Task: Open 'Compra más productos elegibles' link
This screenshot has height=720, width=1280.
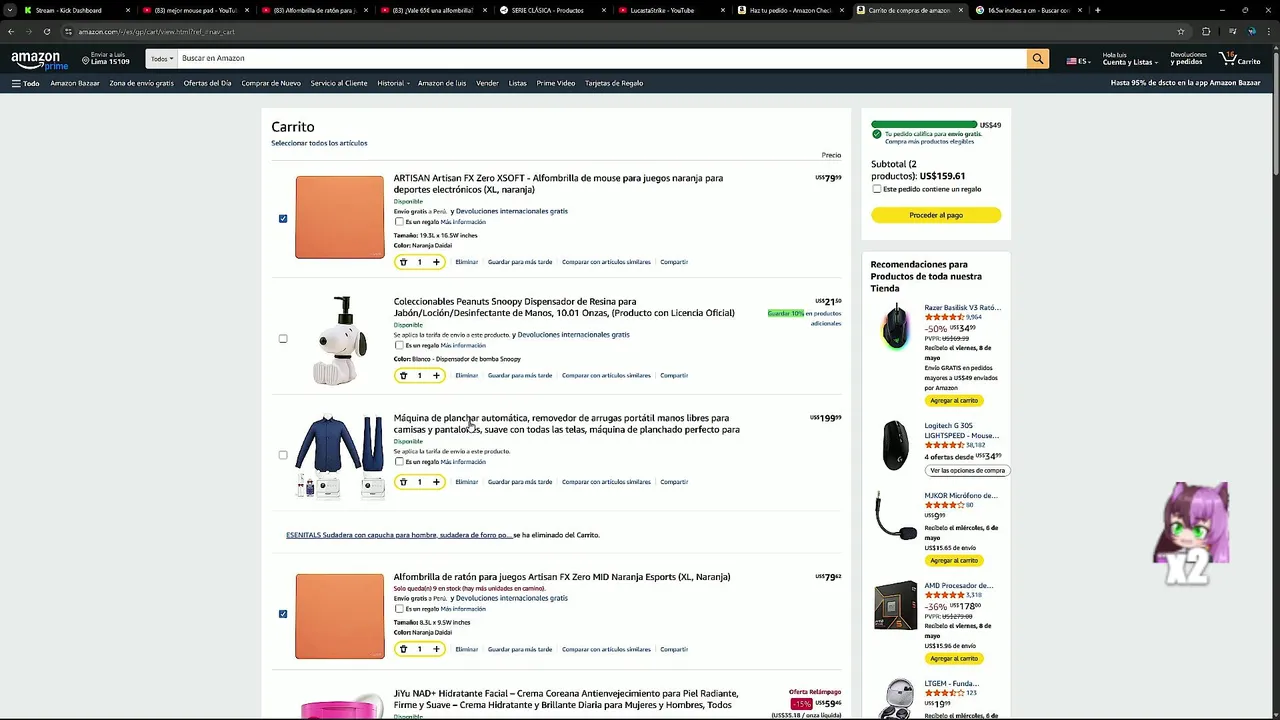Action: pos(929,142)
